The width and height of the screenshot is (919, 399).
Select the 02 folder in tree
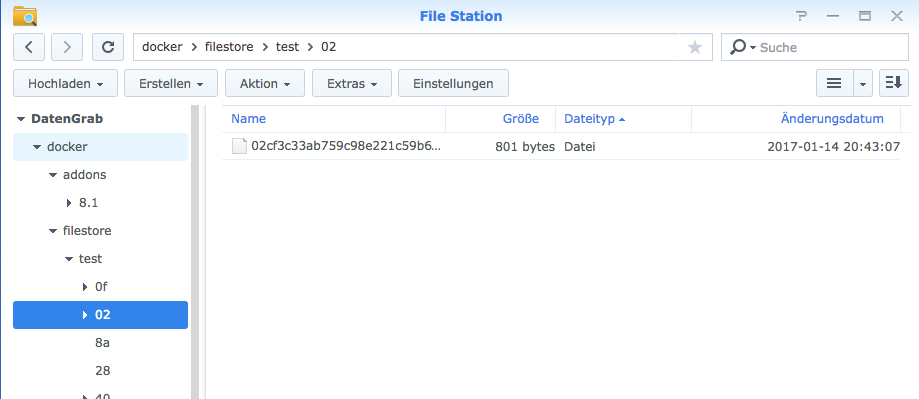pos(103,315)
